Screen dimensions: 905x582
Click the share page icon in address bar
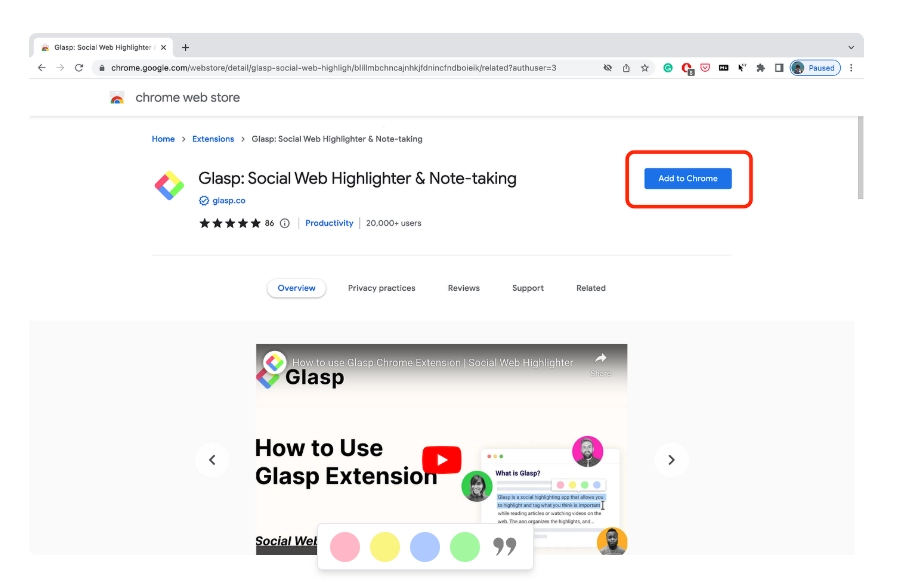(x=626, y=68)
